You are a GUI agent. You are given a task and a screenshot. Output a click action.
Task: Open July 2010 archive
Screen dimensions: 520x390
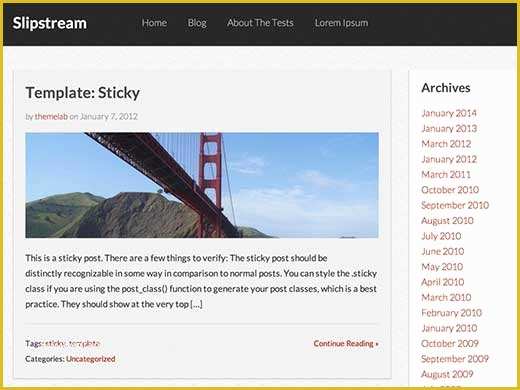pos(441,236)
